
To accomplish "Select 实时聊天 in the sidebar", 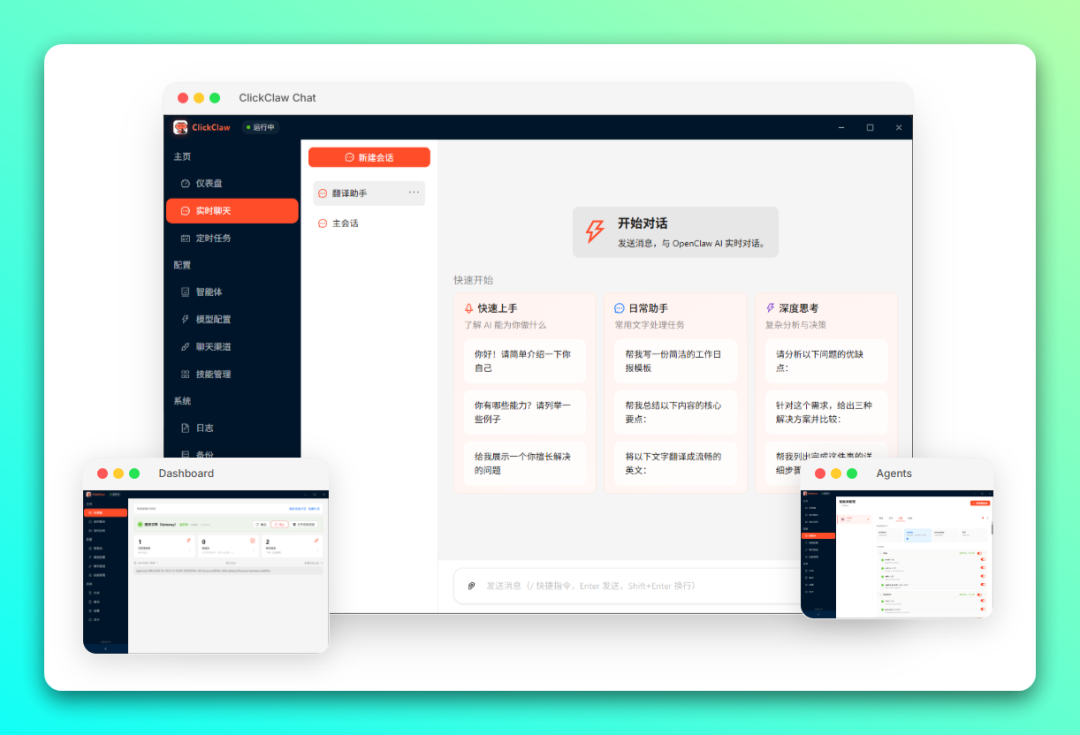I will tap(231, 211).
